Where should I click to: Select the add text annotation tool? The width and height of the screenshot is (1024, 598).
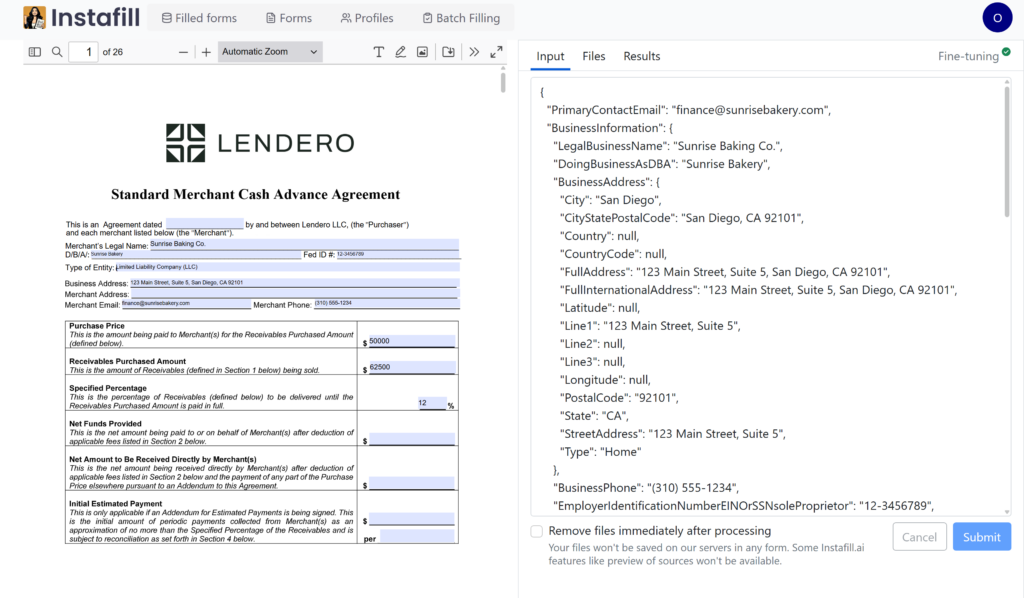point(379,52)
